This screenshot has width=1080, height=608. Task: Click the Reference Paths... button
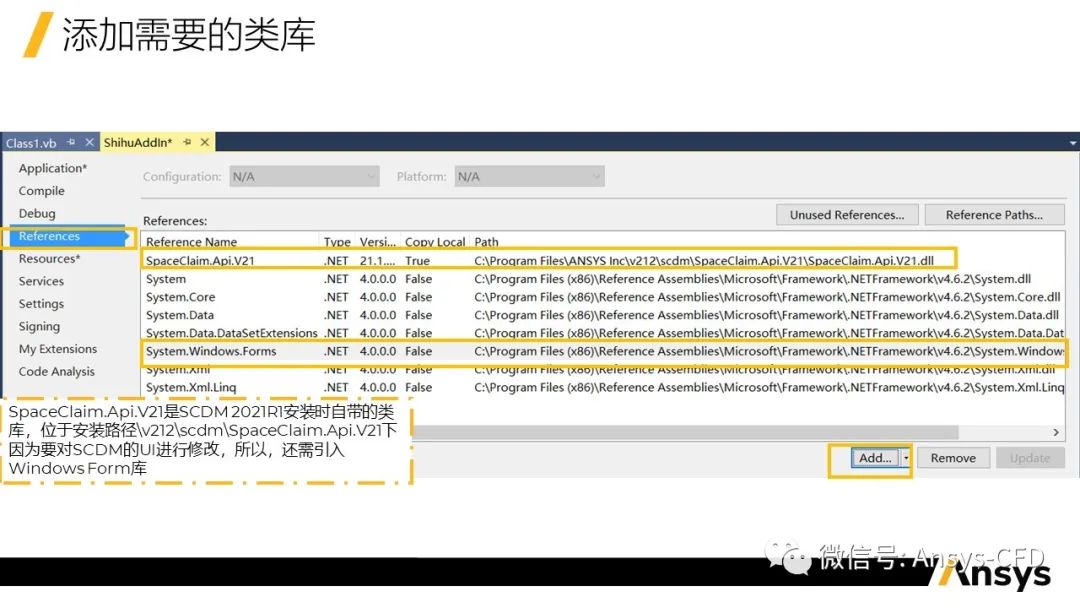[994, 215]
